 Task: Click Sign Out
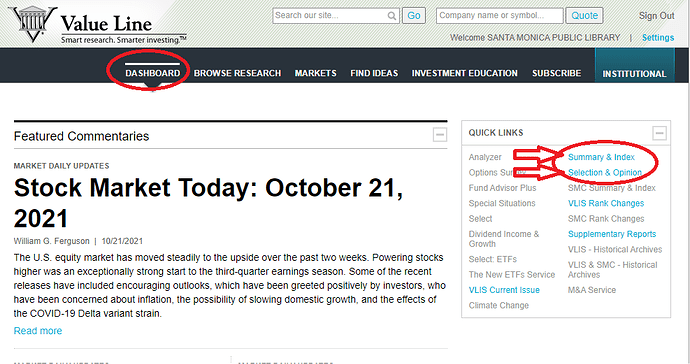click(x=657, y=16)
